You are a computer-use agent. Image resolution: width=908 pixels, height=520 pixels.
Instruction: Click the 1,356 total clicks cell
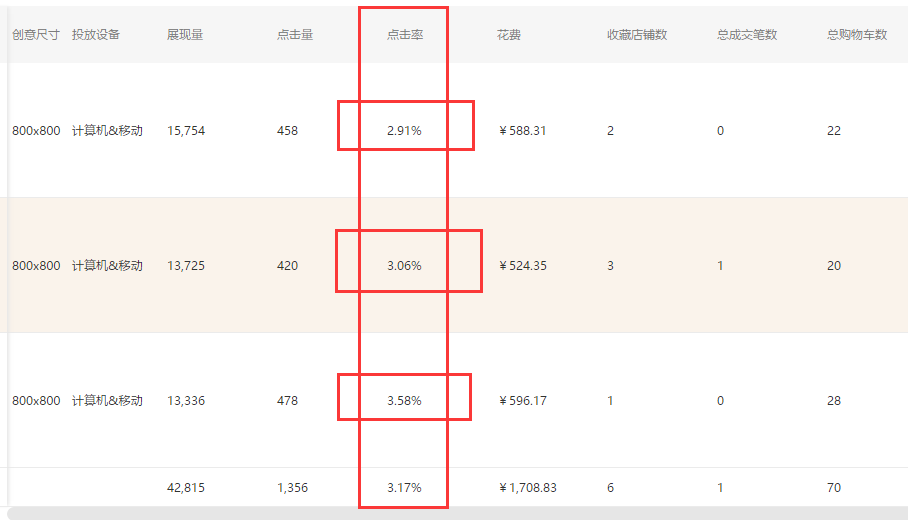pyautogui.click(x=292, y=488)
